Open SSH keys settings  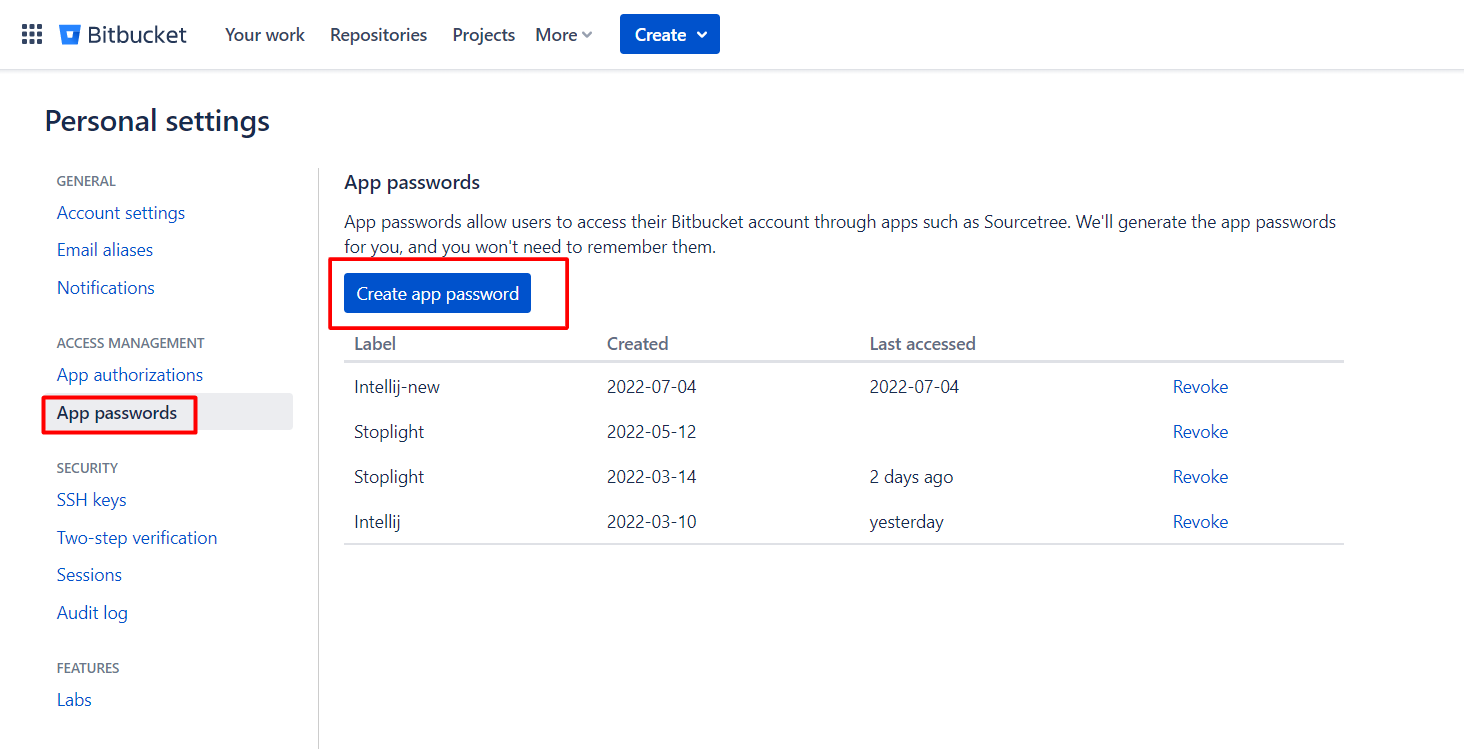click(x=92, y=500)
